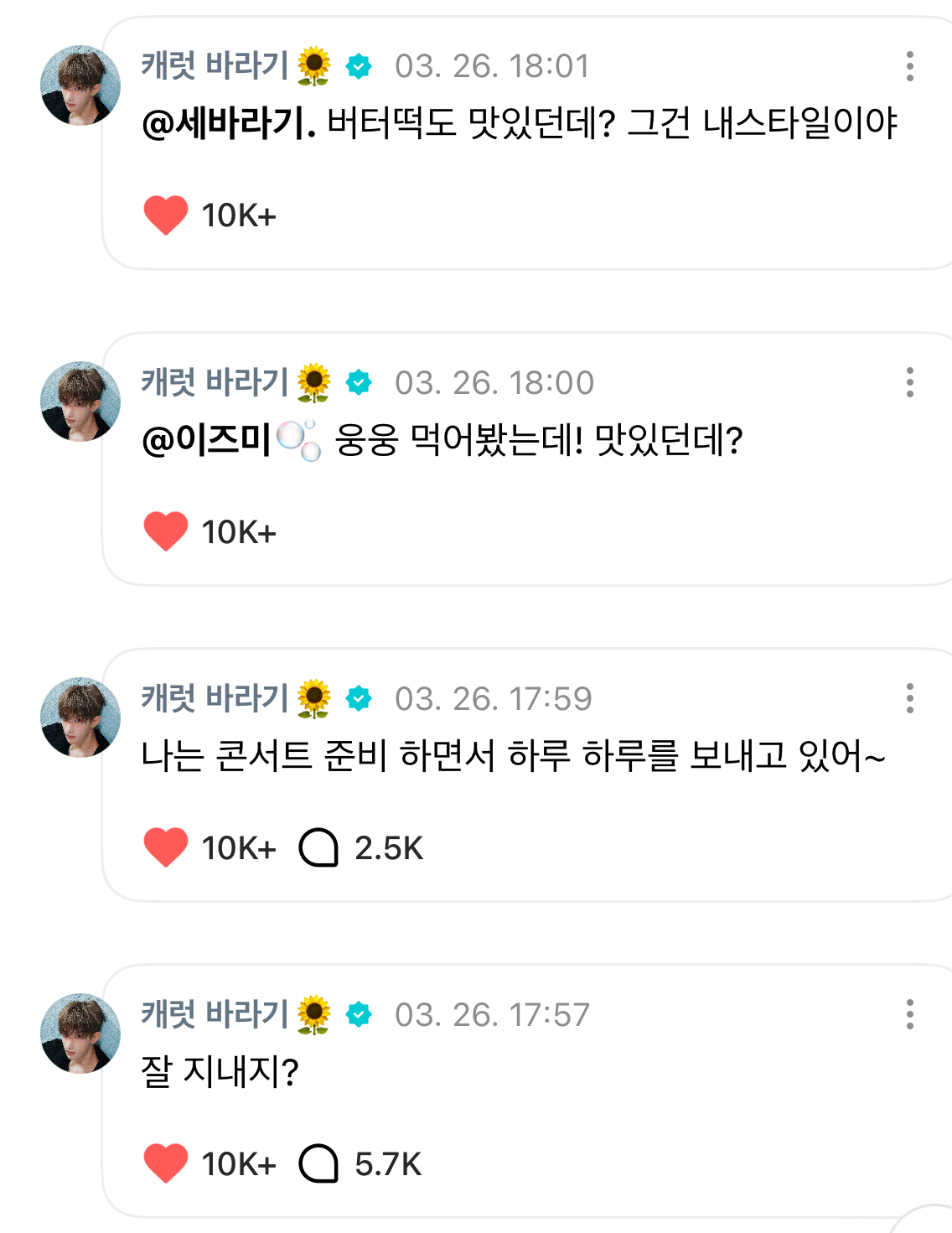Like the 17:59 concert preparation post

(166, 847)
